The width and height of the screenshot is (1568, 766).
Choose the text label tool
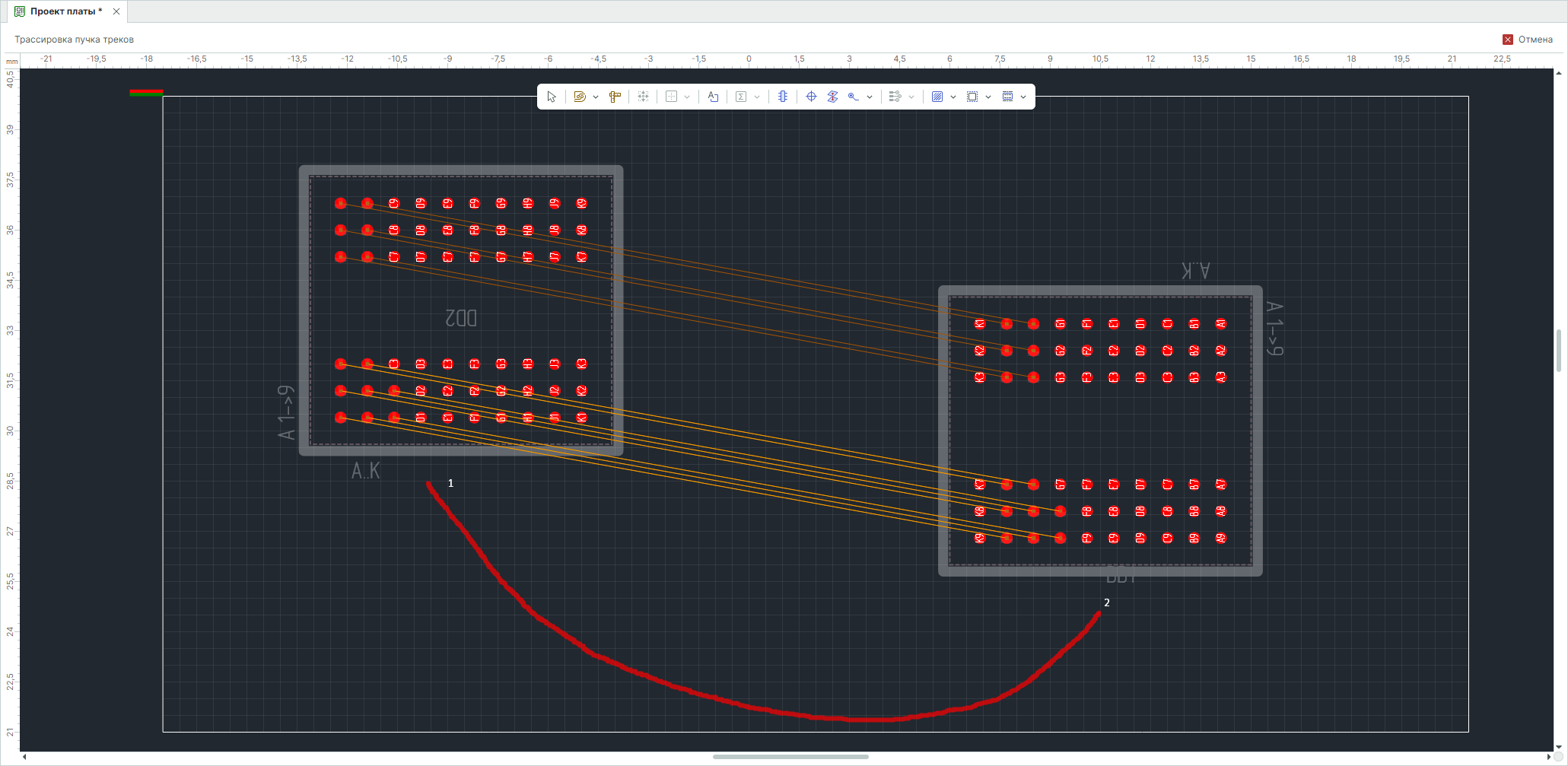point(713,97)
